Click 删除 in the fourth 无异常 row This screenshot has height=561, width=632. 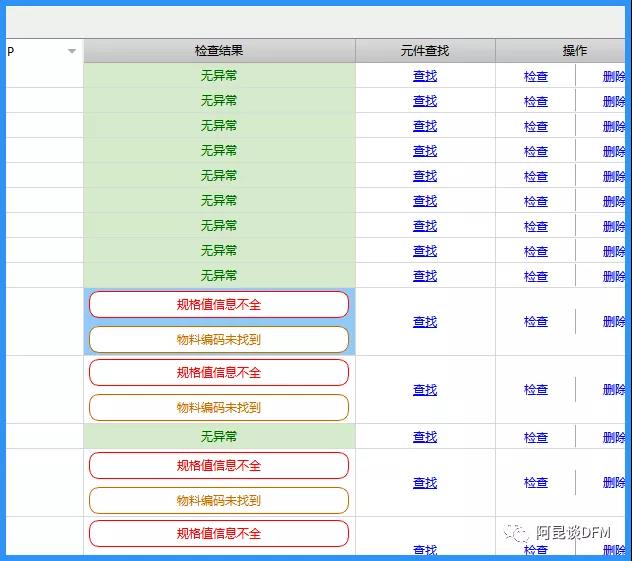[614, 151]
